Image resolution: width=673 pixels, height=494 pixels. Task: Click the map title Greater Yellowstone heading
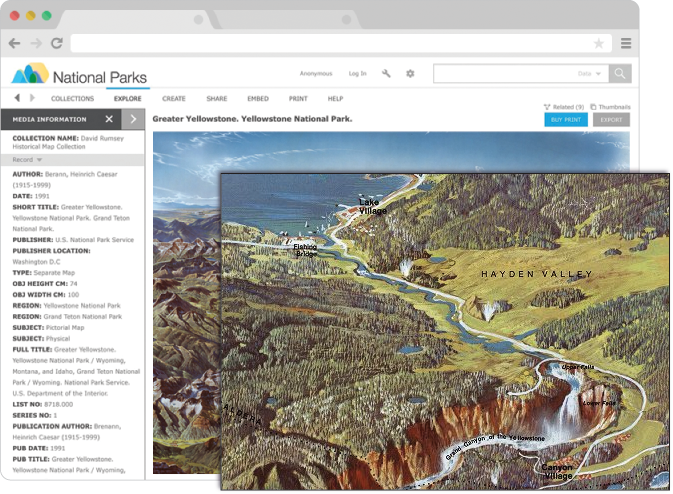(x=252, y=119)
